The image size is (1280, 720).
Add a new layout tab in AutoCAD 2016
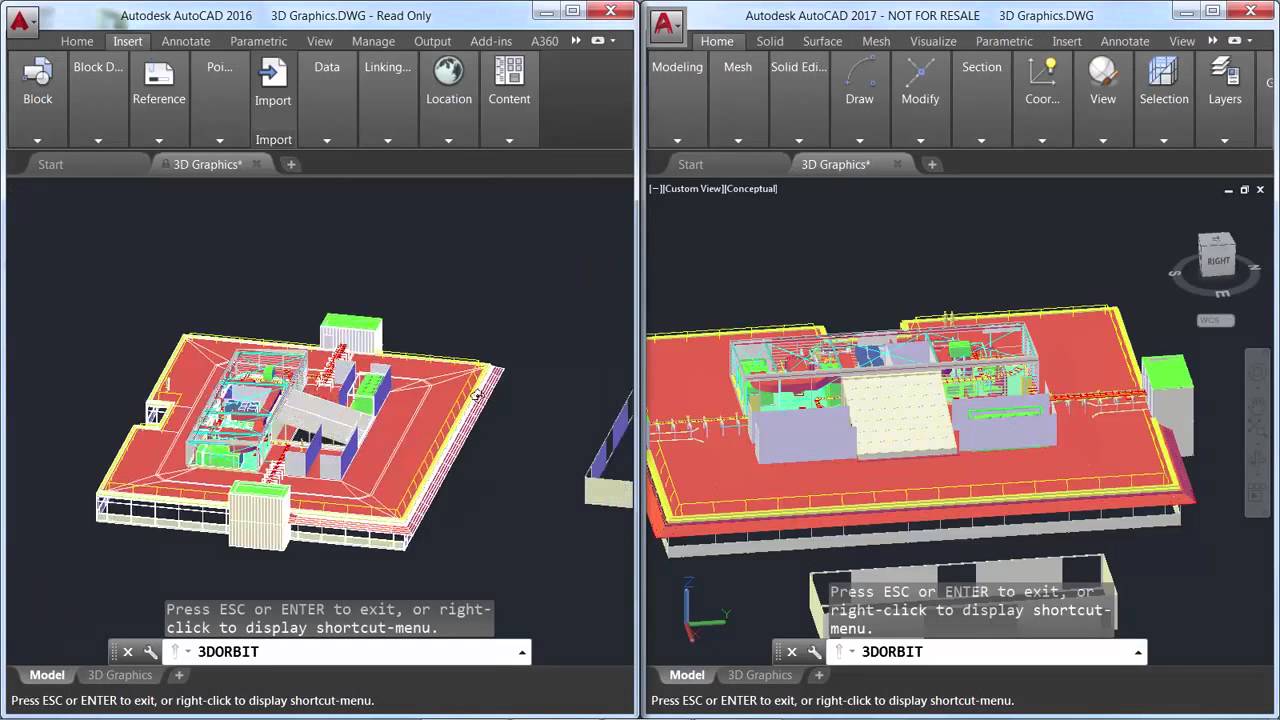click(180, 675)
